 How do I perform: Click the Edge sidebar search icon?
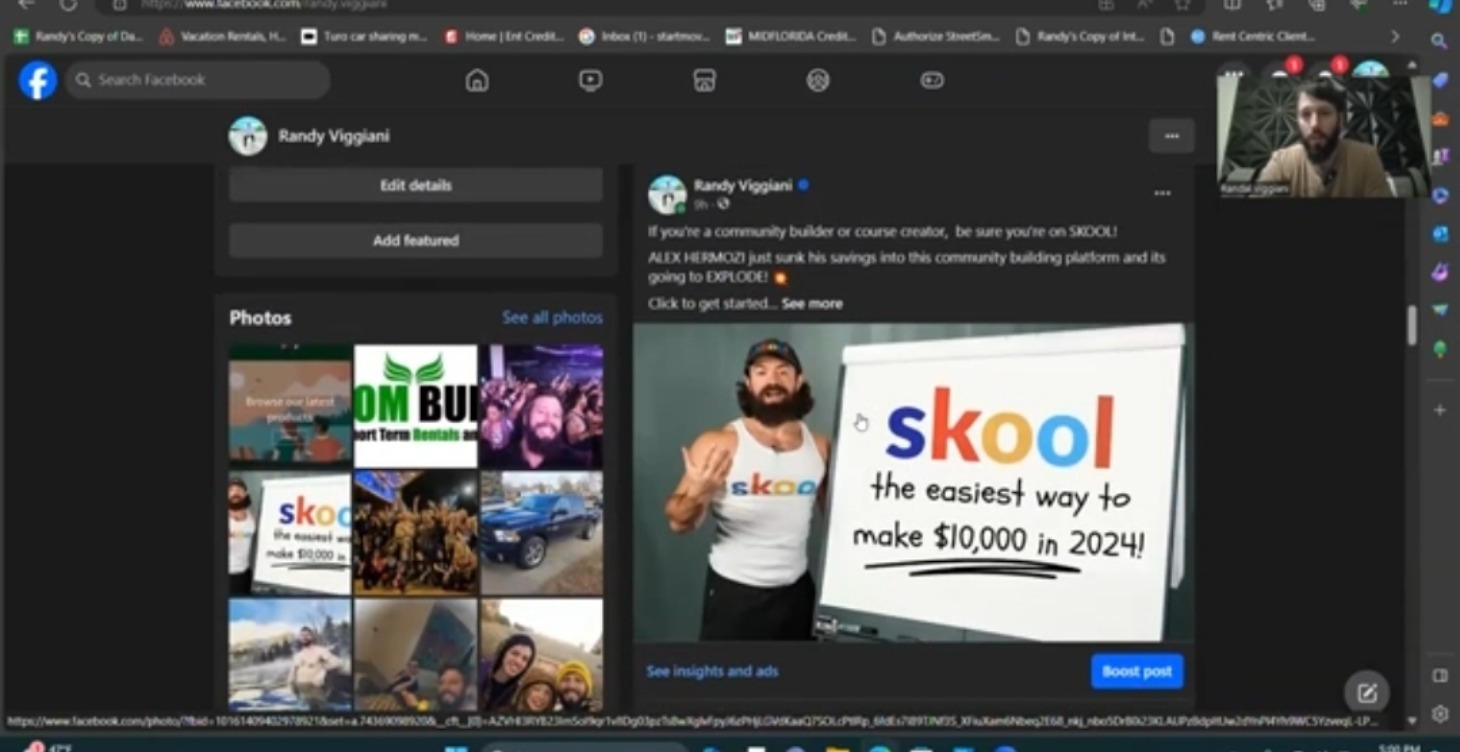[1439, 42]
